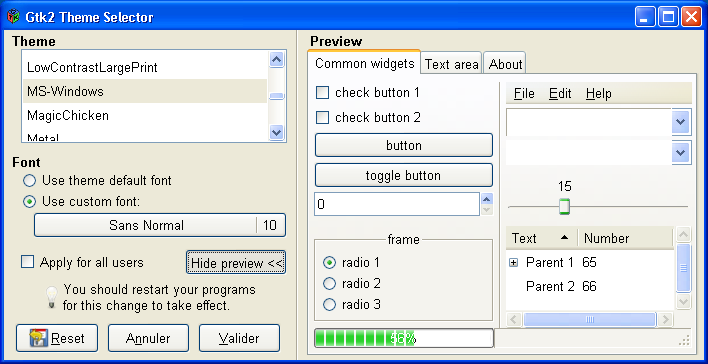Click the Number column header
The width and height of the screenshot is (708, 364).
click(x=625, y=238)
